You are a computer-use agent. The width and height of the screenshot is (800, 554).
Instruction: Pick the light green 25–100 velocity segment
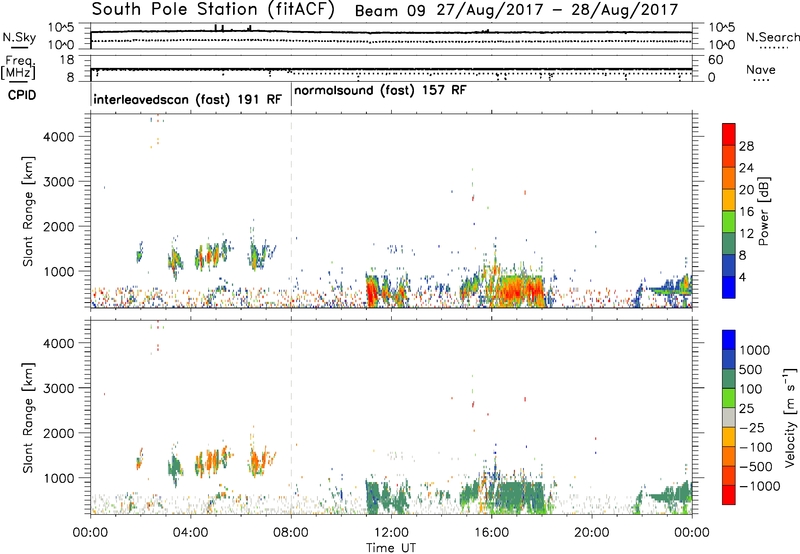pyautogui.click(x=729, y=398)
